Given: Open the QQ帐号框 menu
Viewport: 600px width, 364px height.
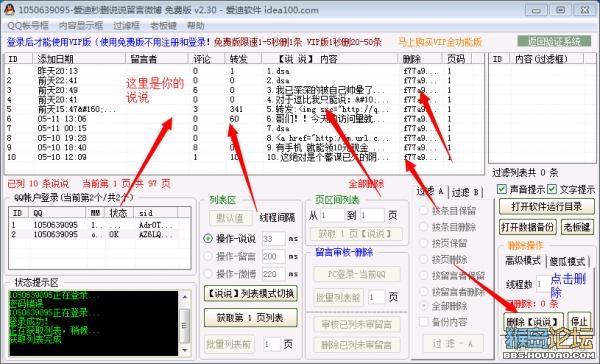Looking at the screenshot, I should 28,26.
